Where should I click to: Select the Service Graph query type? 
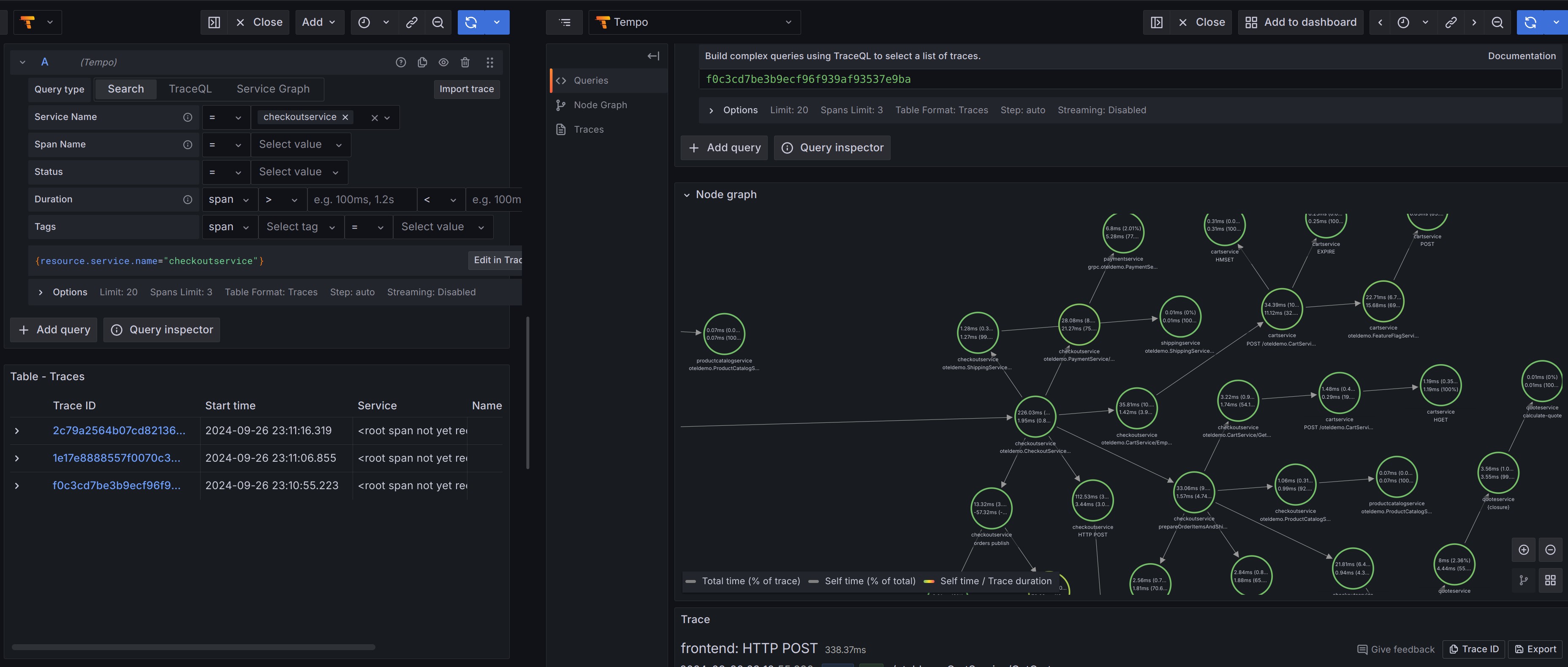(273, 89)
